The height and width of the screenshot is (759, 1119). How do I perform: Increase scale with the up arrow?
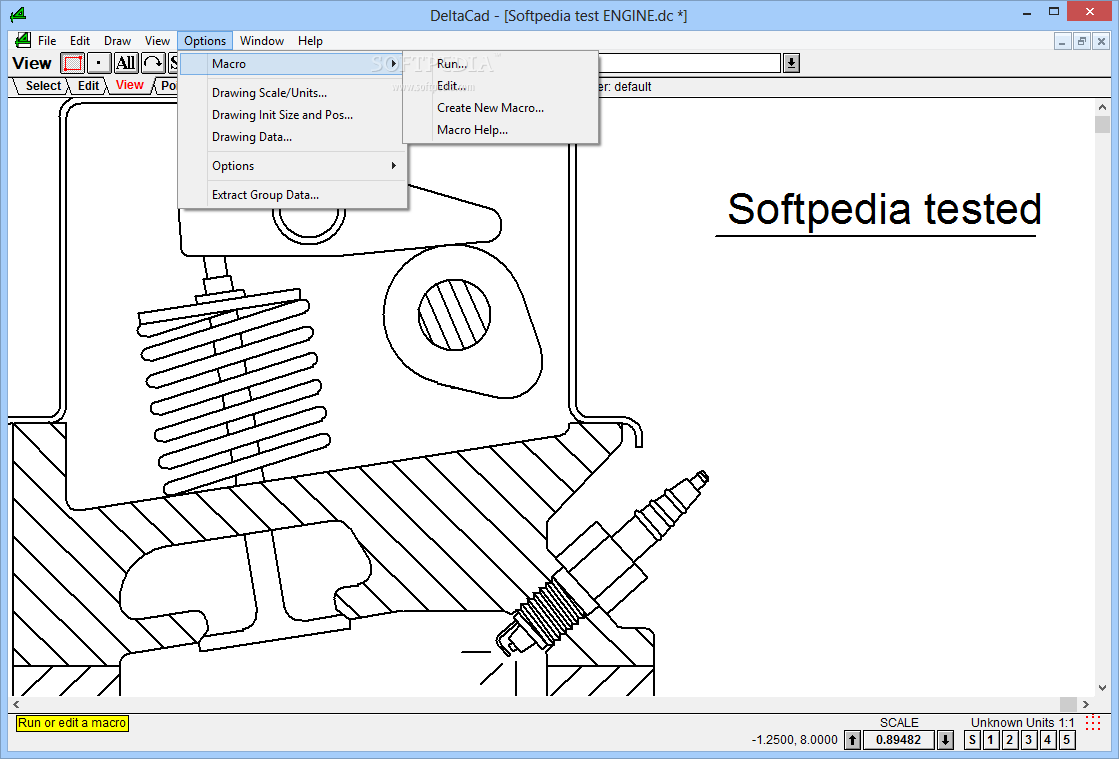pos(852,740)
